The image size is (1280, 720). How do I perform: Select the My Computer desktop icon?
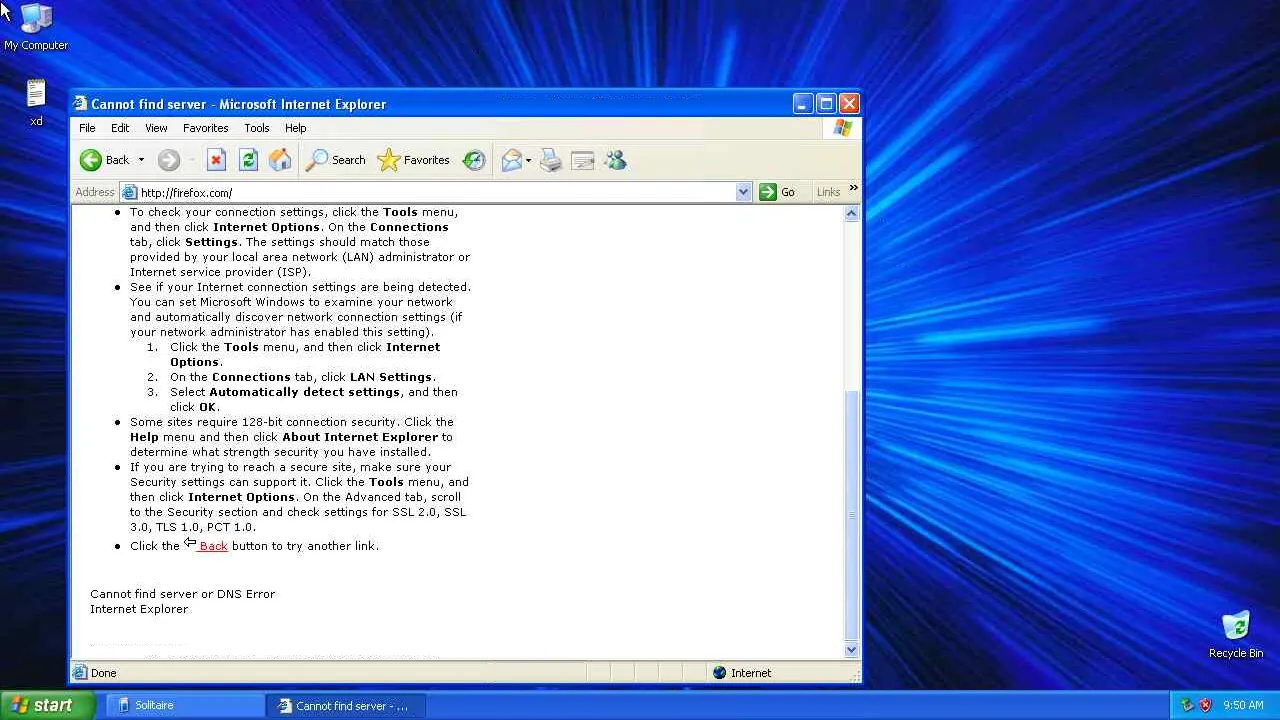coord(36,27)
